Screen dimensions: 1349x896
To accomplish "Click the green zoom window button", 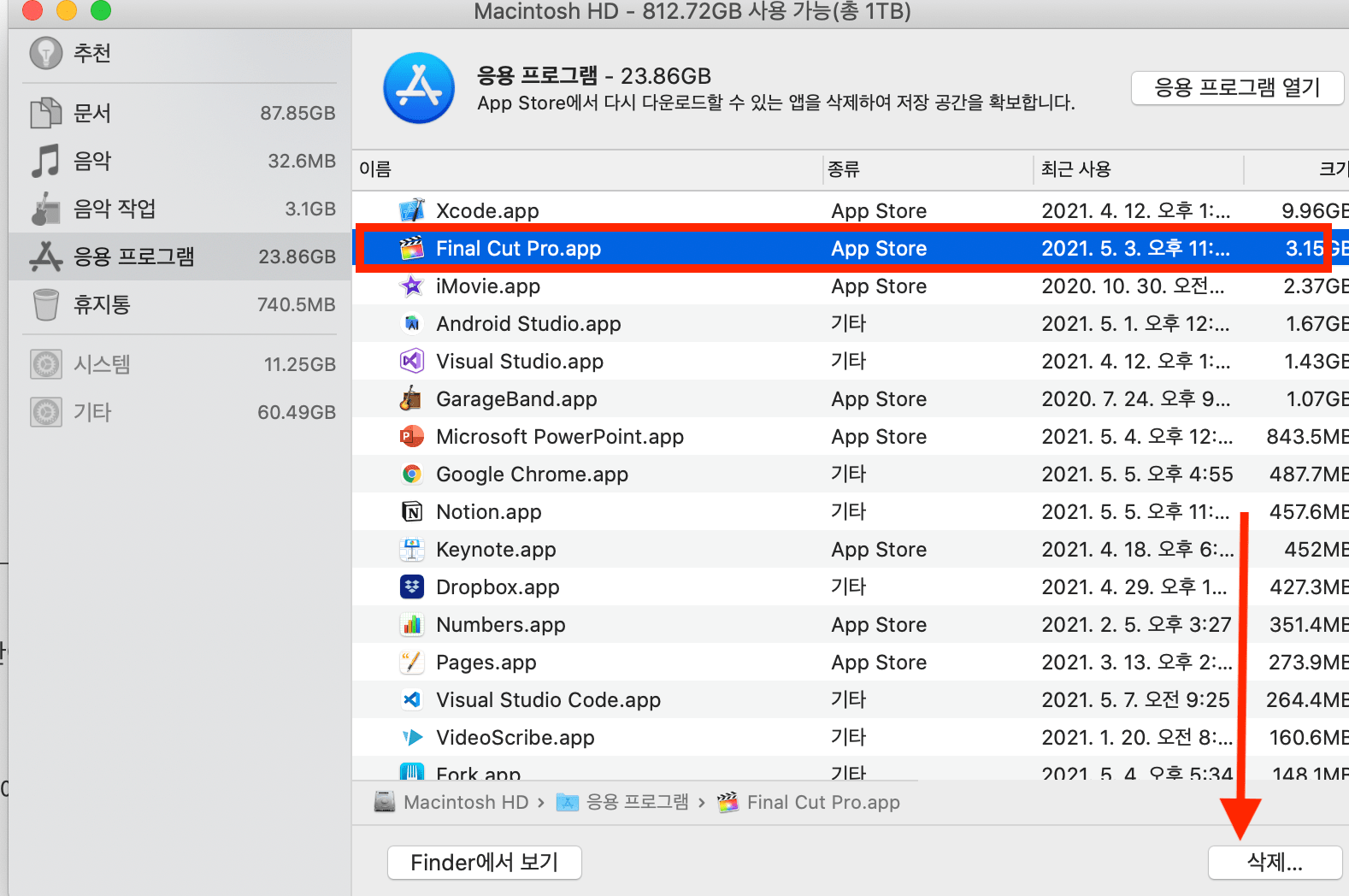I will [101, 9].
